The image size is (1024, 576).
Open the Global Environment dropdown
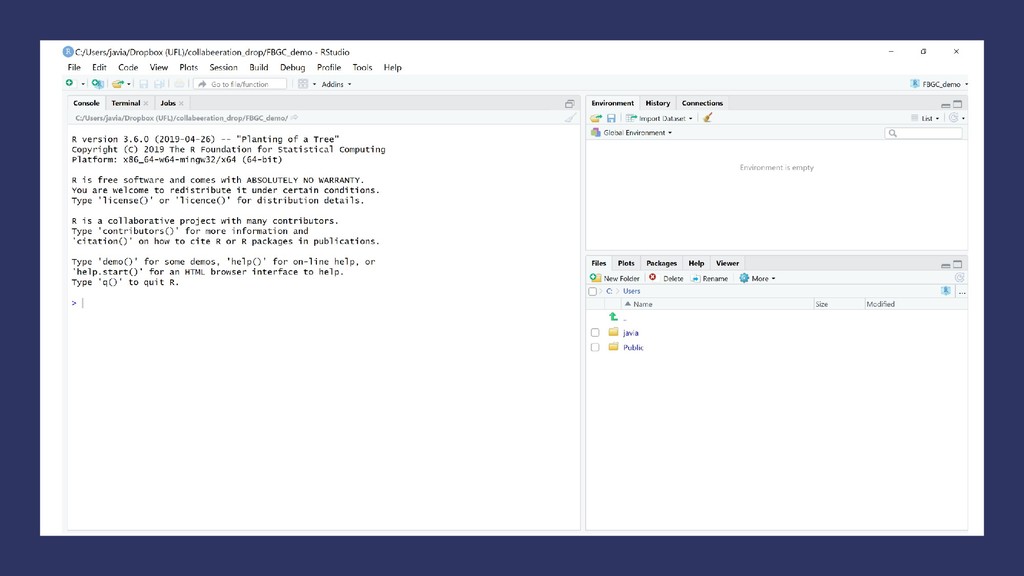632,133
